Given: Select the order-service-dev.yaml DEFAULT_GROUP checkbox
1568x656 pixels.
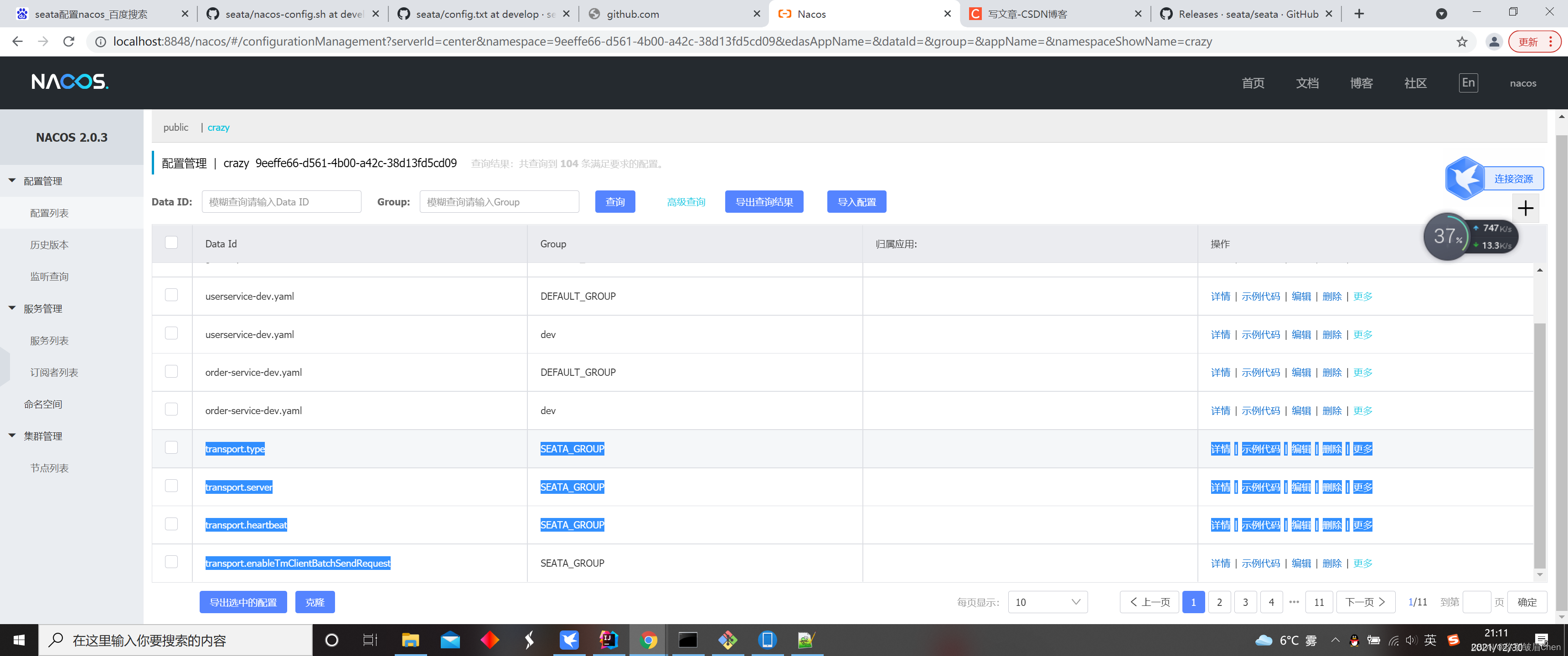Looking at the screenshot, I should pyautogui.click(x=172, y=371).
